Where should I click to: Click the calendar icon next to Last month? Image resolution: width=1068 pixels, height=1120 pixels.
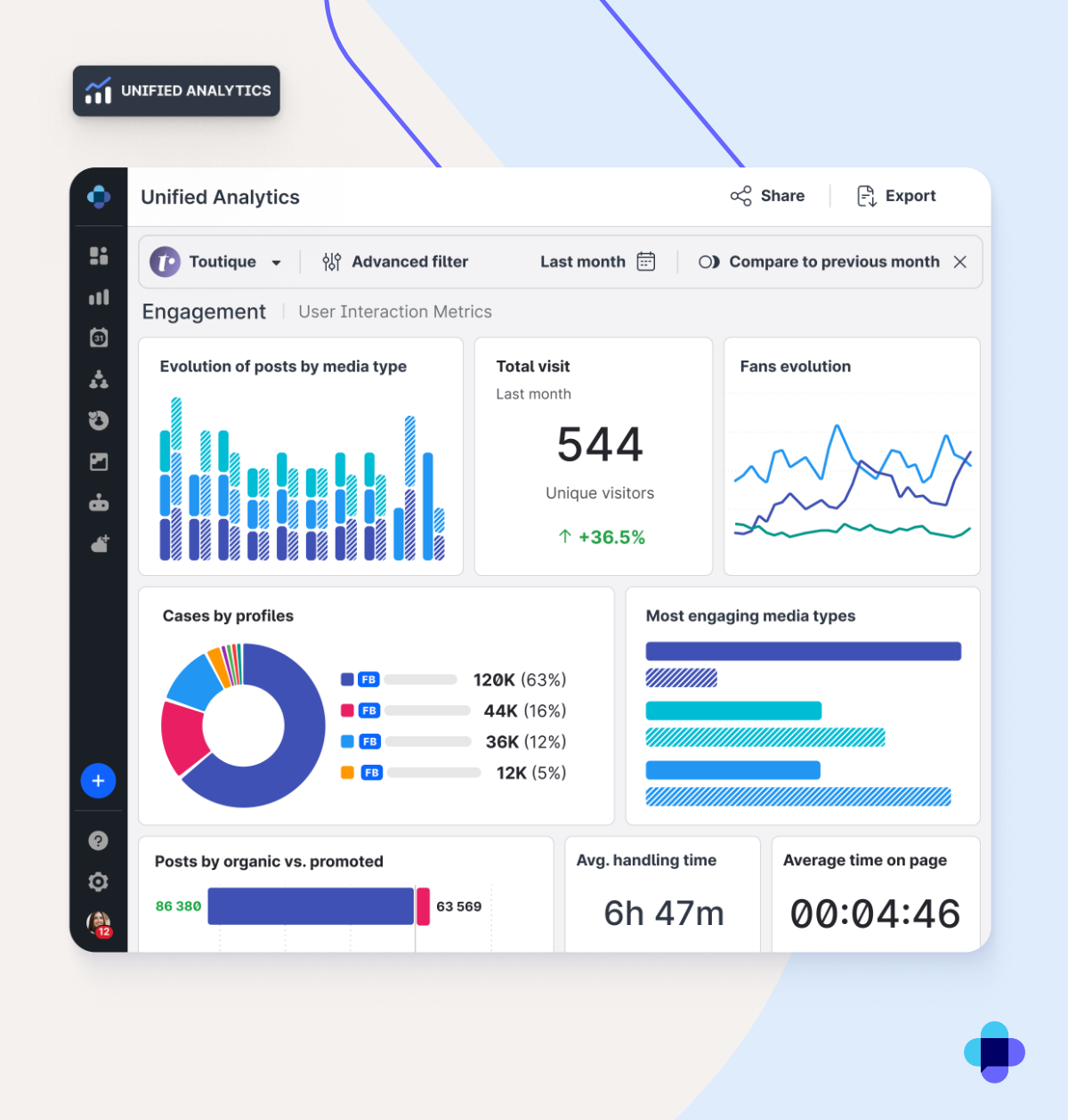coord(644,261)
